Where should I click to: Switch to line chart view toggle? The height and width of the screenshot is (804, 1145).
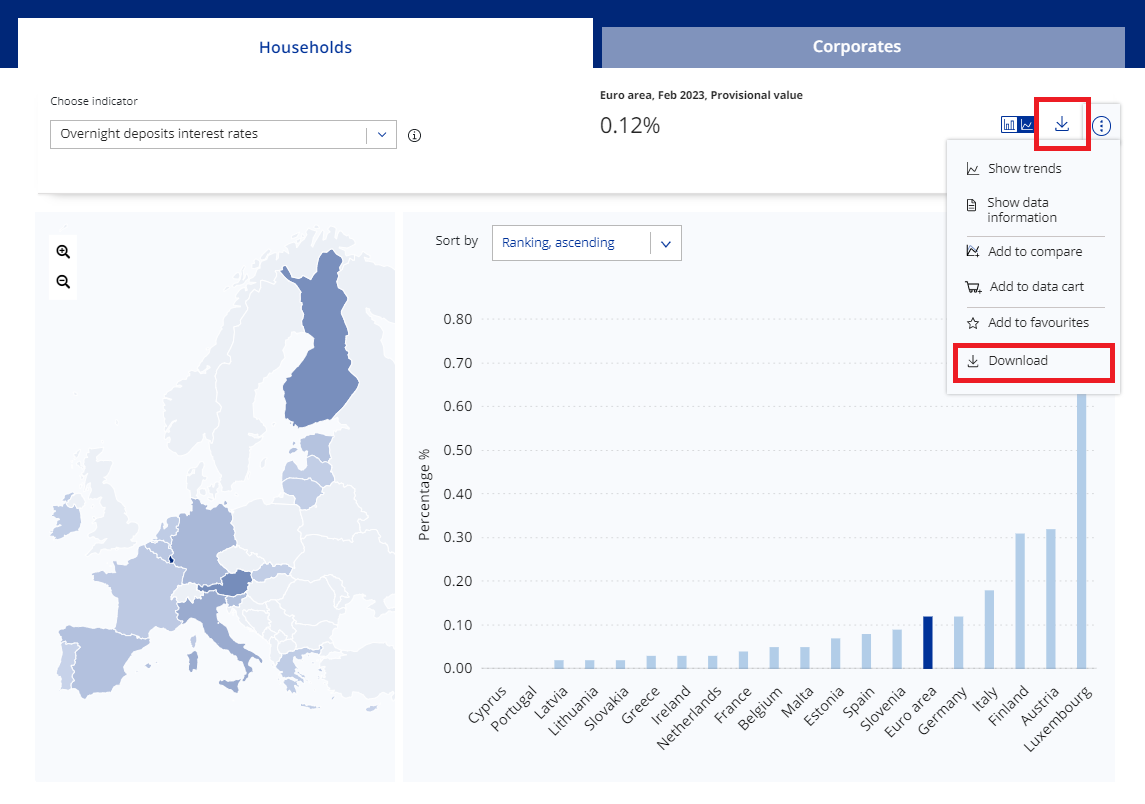(1027, 125)
